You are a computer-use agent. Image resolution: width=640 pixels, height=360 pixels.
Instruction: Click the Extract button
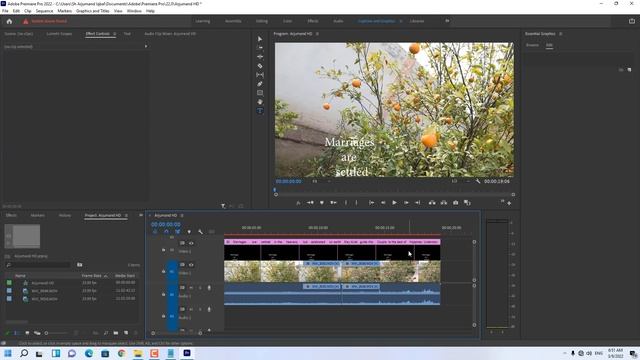coord(444,202)
